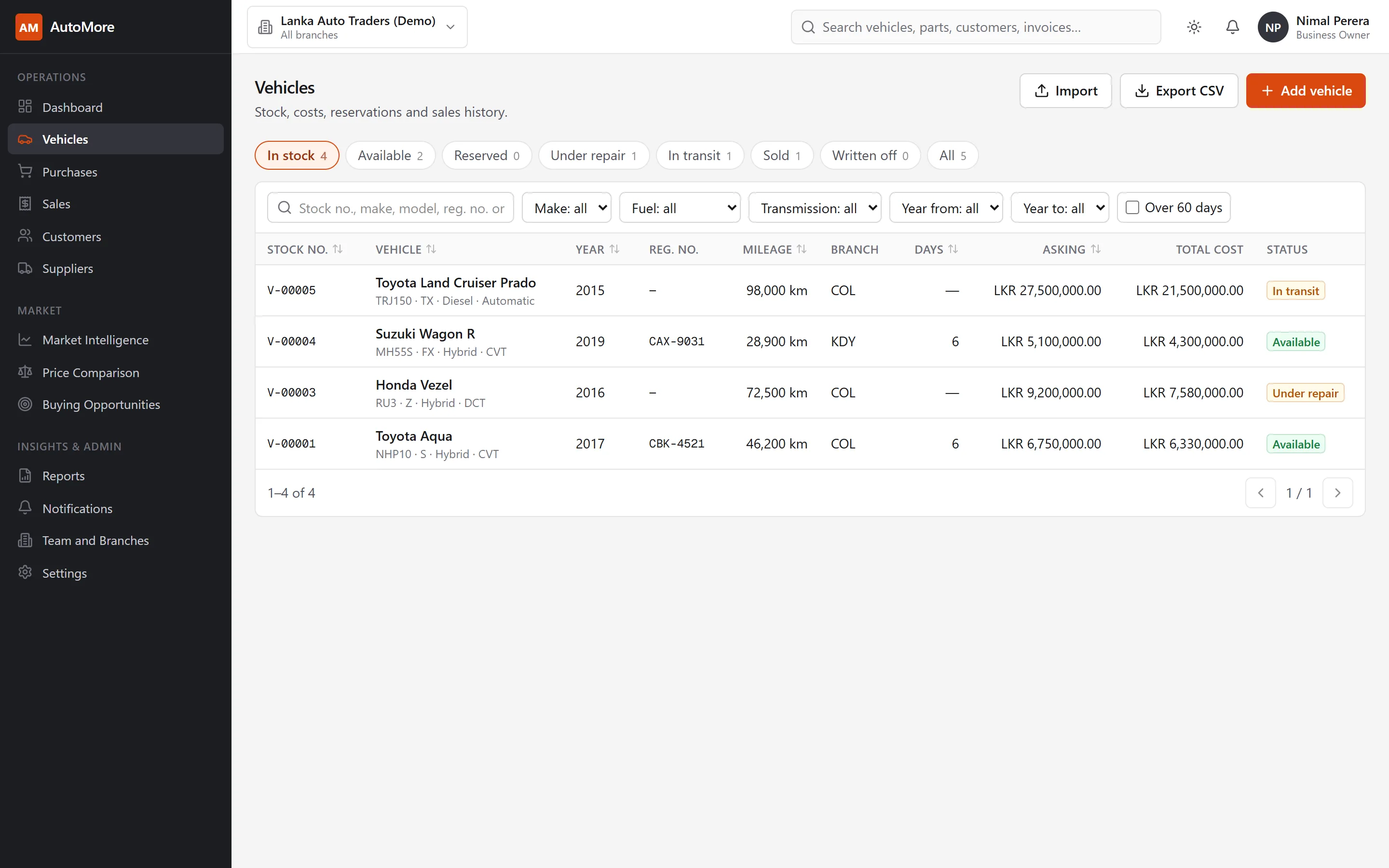Click the Sales receipt icon
Image resolution: width=1389 pixels, height=868 pixels.
[25, 204]
